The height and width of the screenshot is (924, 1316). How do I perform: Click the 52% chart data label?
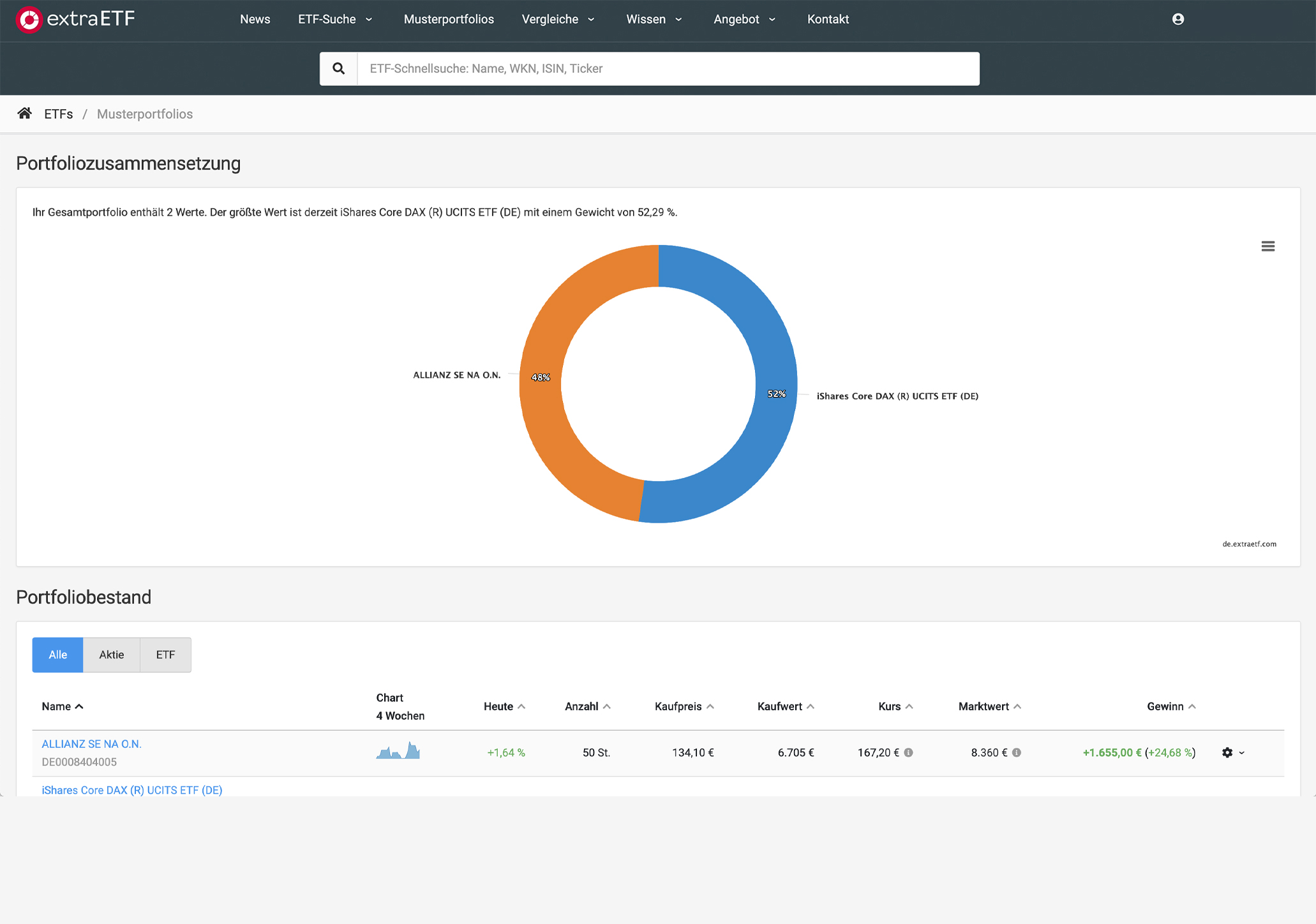pyautogui.click(x=777, y=394)
